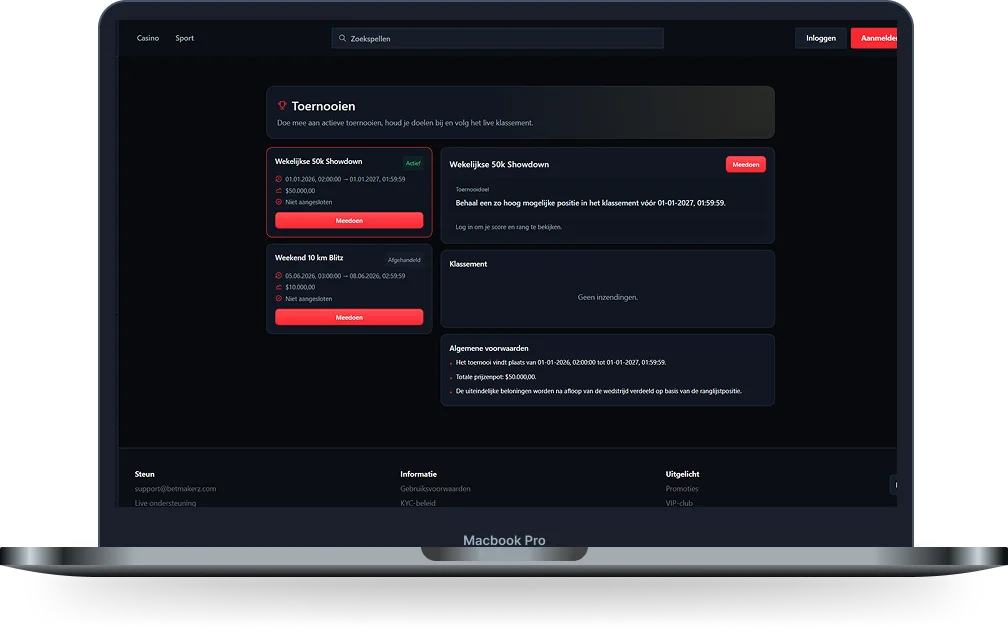The height and width of the screenshot is (632, 1008).
Task: Click Meedoen in the Weekend 10 km Blitz card
Action: [349, 317]
